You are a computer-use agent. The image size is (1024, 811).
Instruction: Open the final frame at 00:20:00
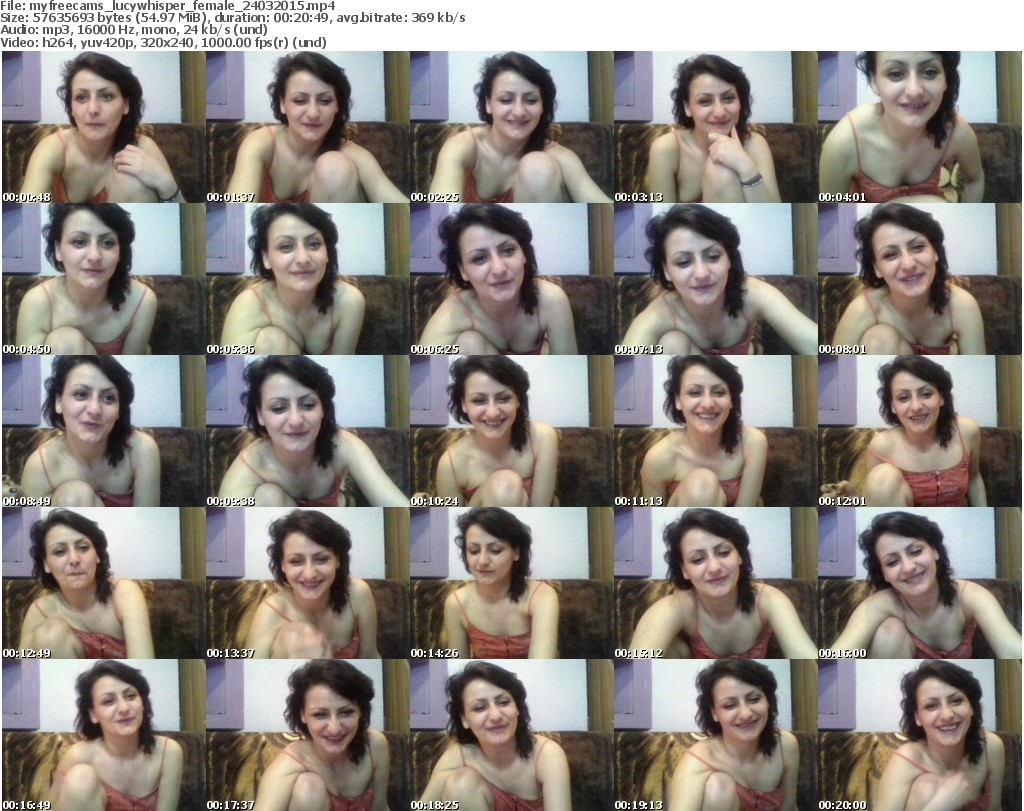920,735
